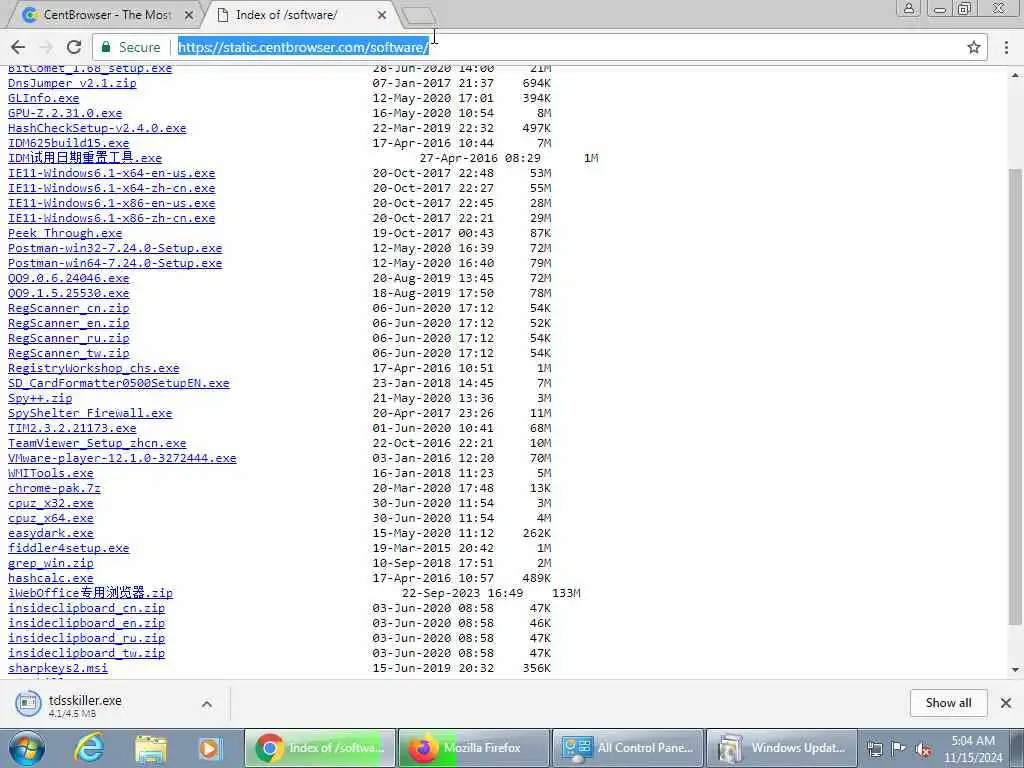Download cpuz_x32.exe
Viewport: 1024px width, 768px height.
(50, 504)
